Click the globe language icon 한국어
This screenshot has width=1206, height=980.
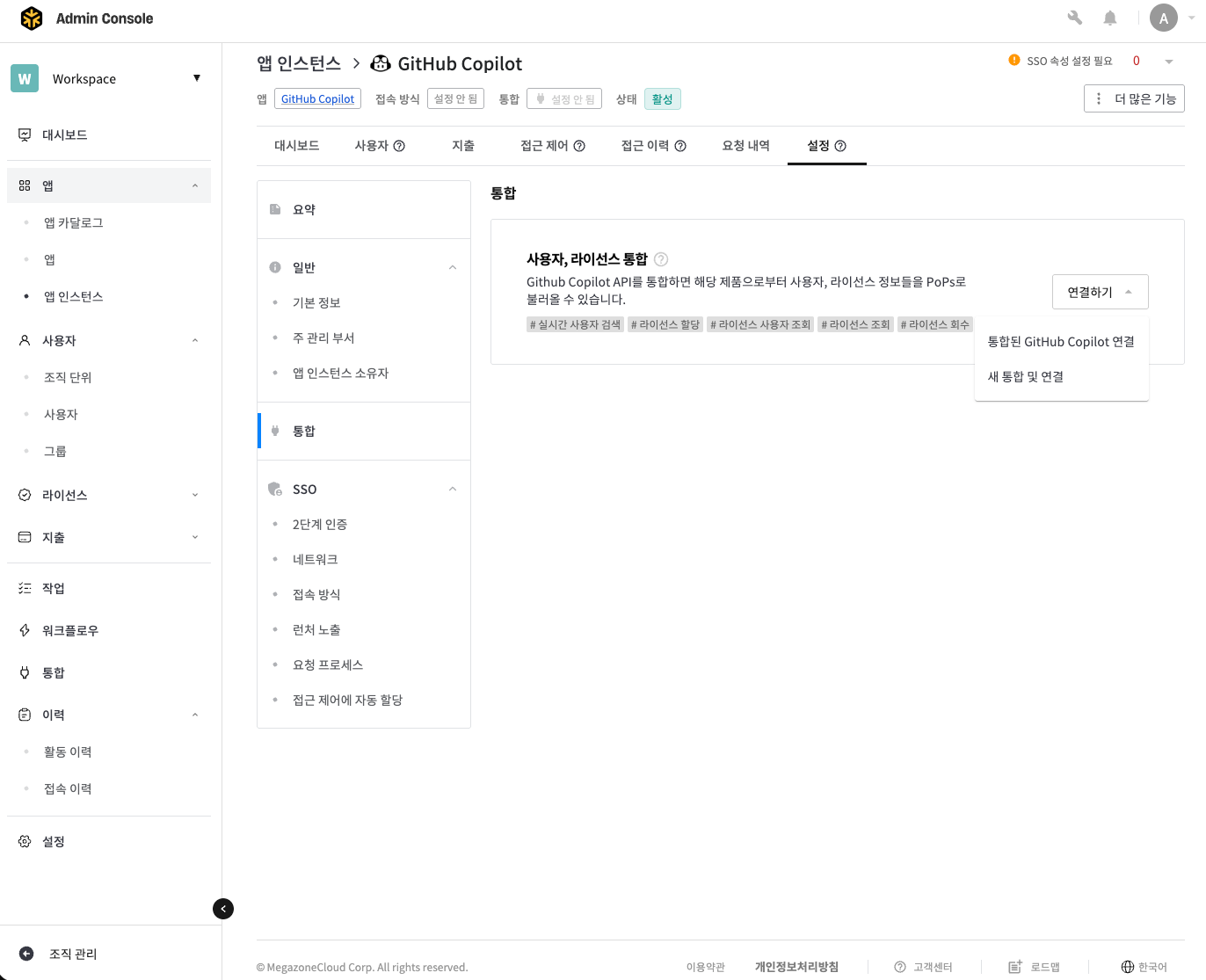click(1128, 967)
